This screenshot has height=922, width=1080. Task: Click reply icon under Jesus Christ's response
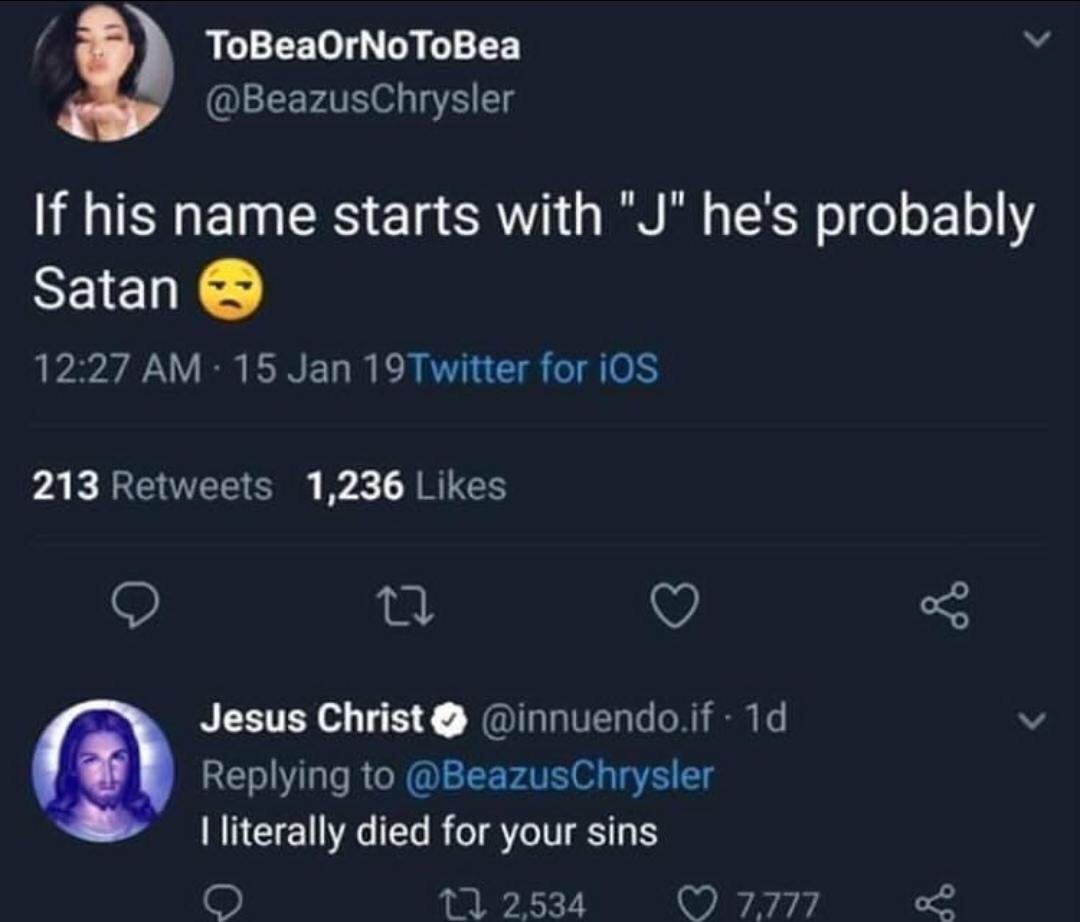click(221, 903)
